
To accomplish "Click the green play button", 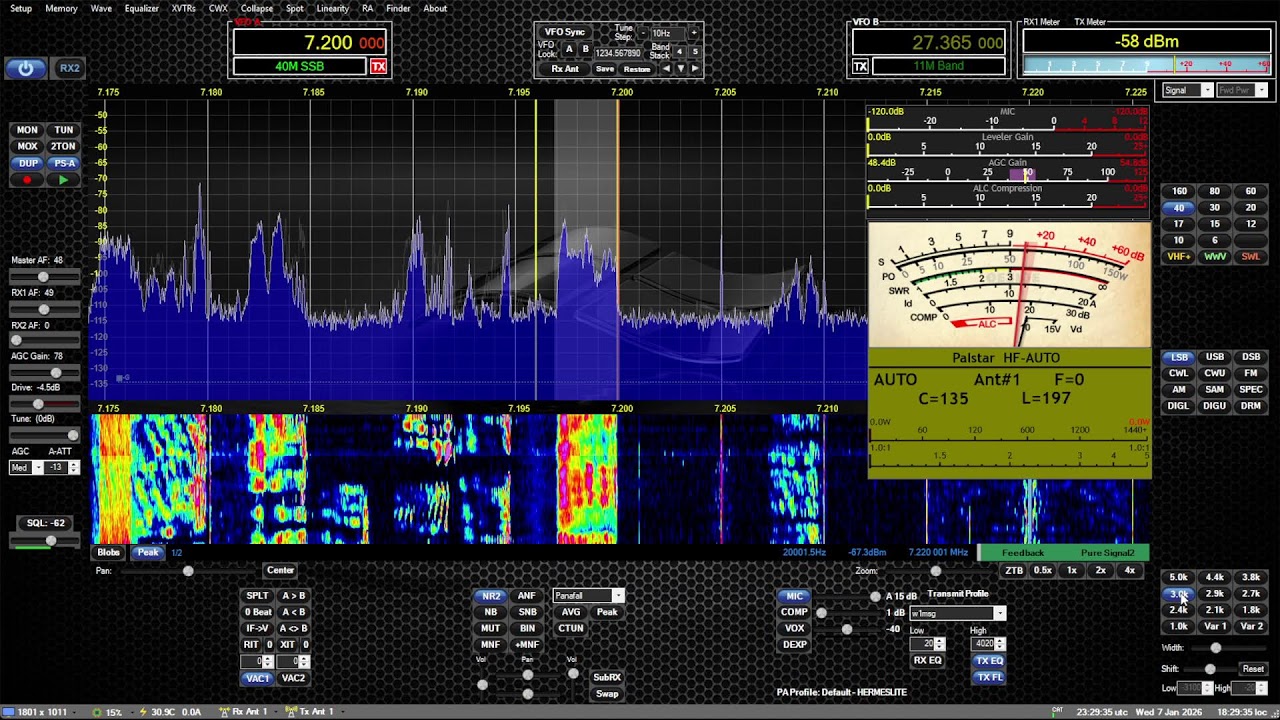I will [x=64, y=180].
